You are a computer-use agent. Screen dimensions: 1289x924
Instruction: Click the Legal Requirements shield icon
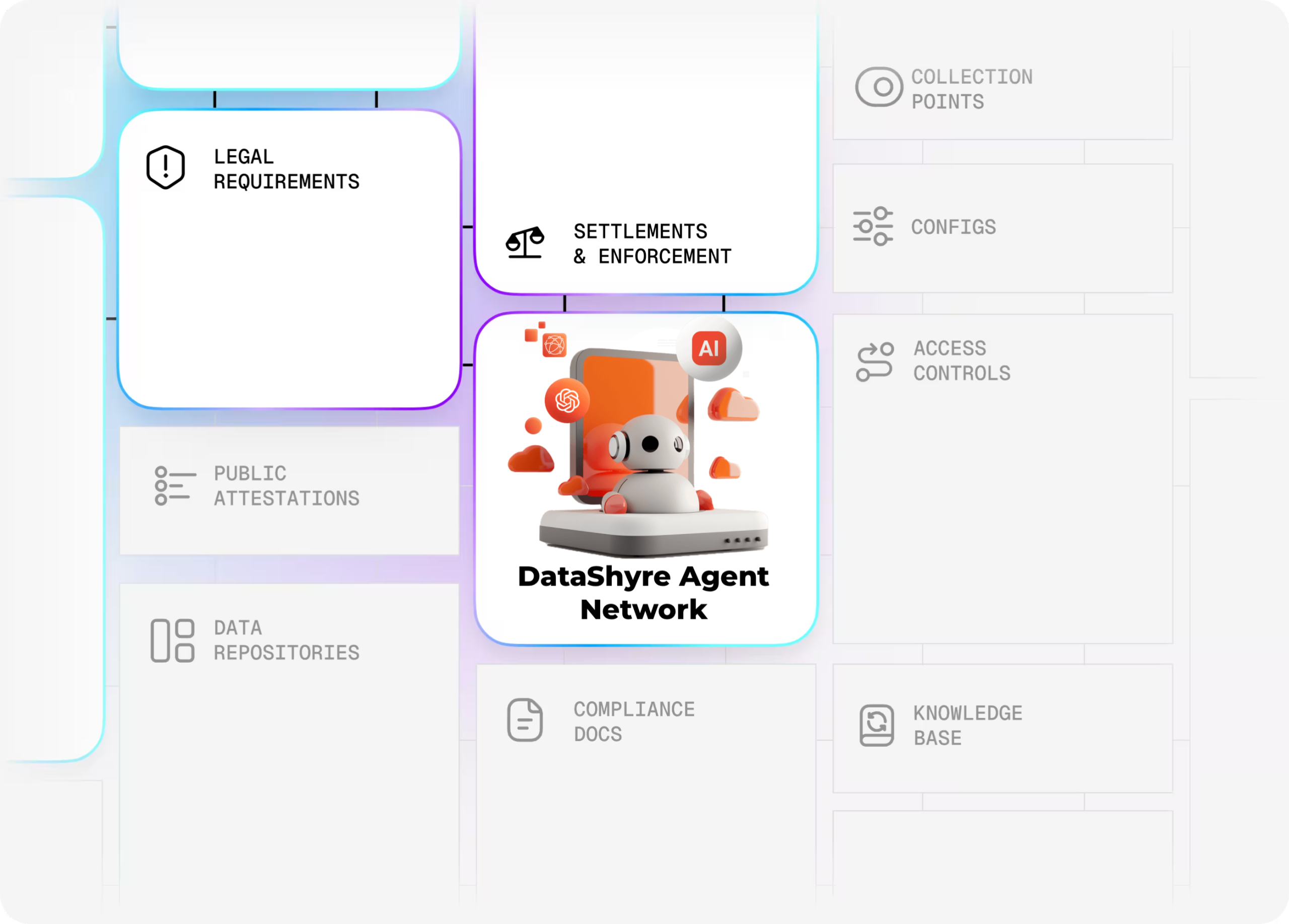coord(165,168)
